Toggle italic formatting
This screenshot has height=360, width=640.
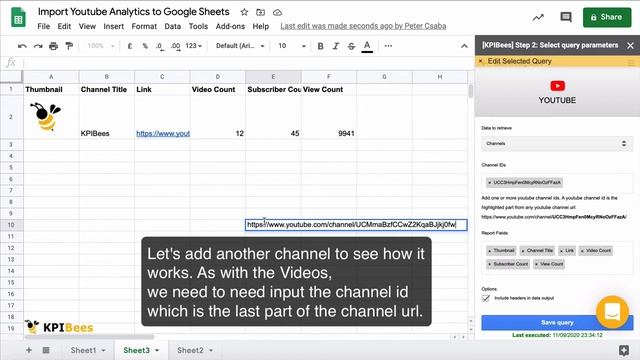336,46
